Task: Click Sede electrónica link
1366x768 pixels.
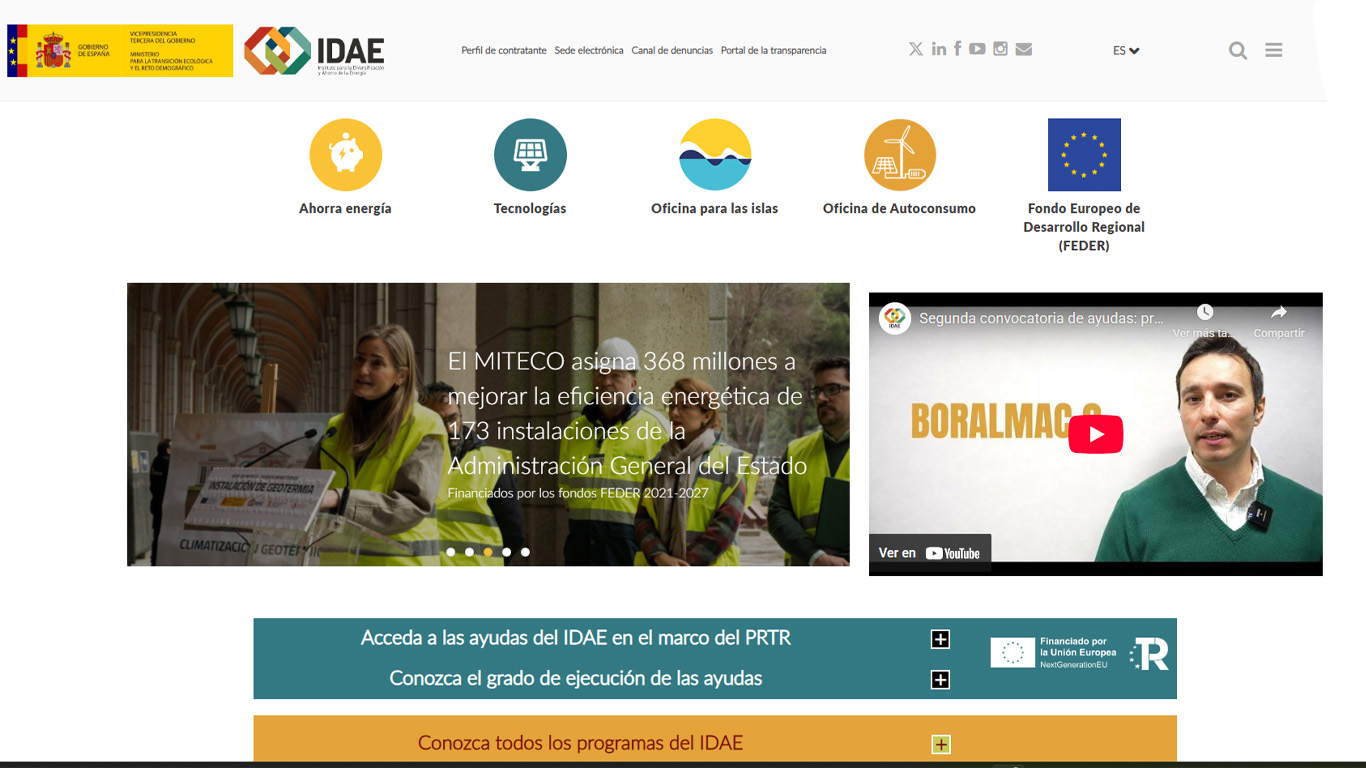Action: point(588,50)
